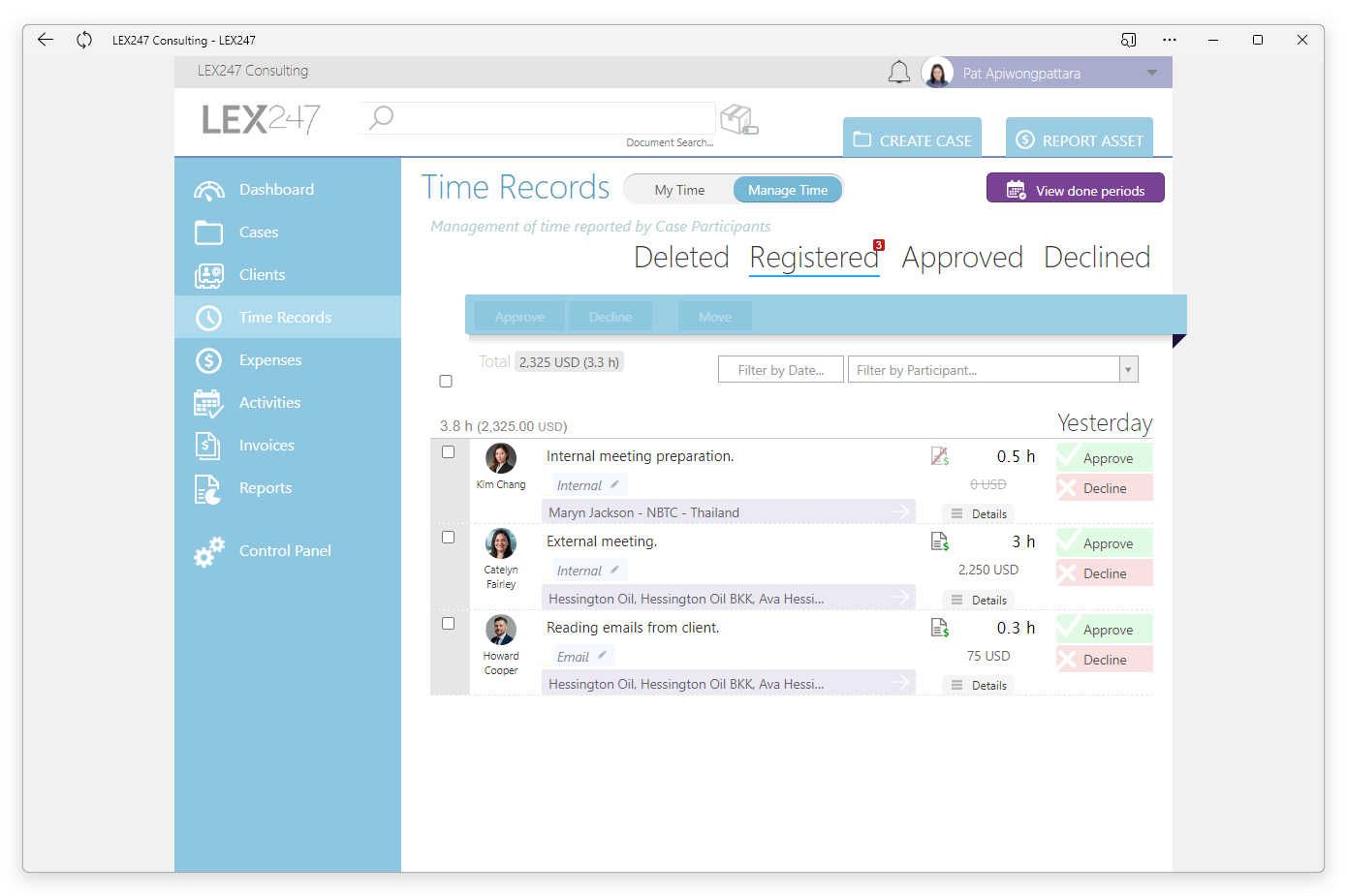Open arrow for Maryn Jackson - NBTC case

click(901, 511)
